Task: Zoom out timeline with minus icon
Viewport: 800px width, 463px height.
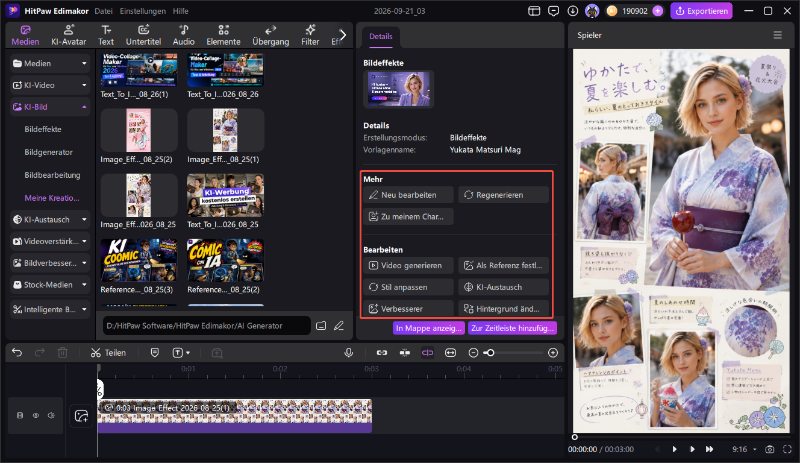Action: tap(473, 353)
